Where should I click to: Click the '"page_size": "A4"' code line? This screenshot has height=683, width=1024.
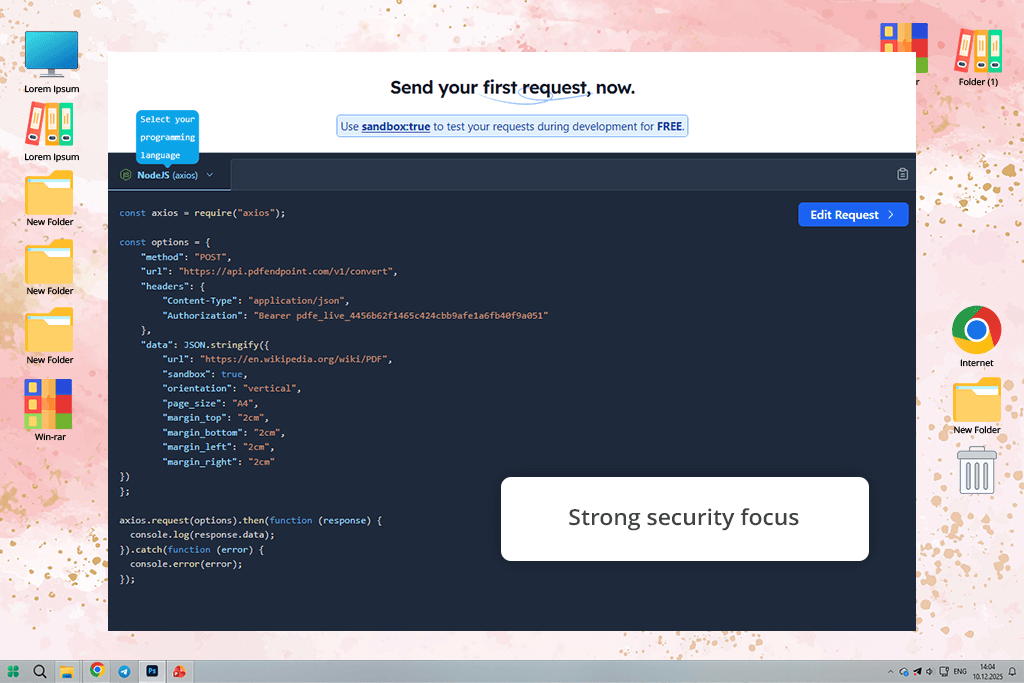click(x=210, y=404)
